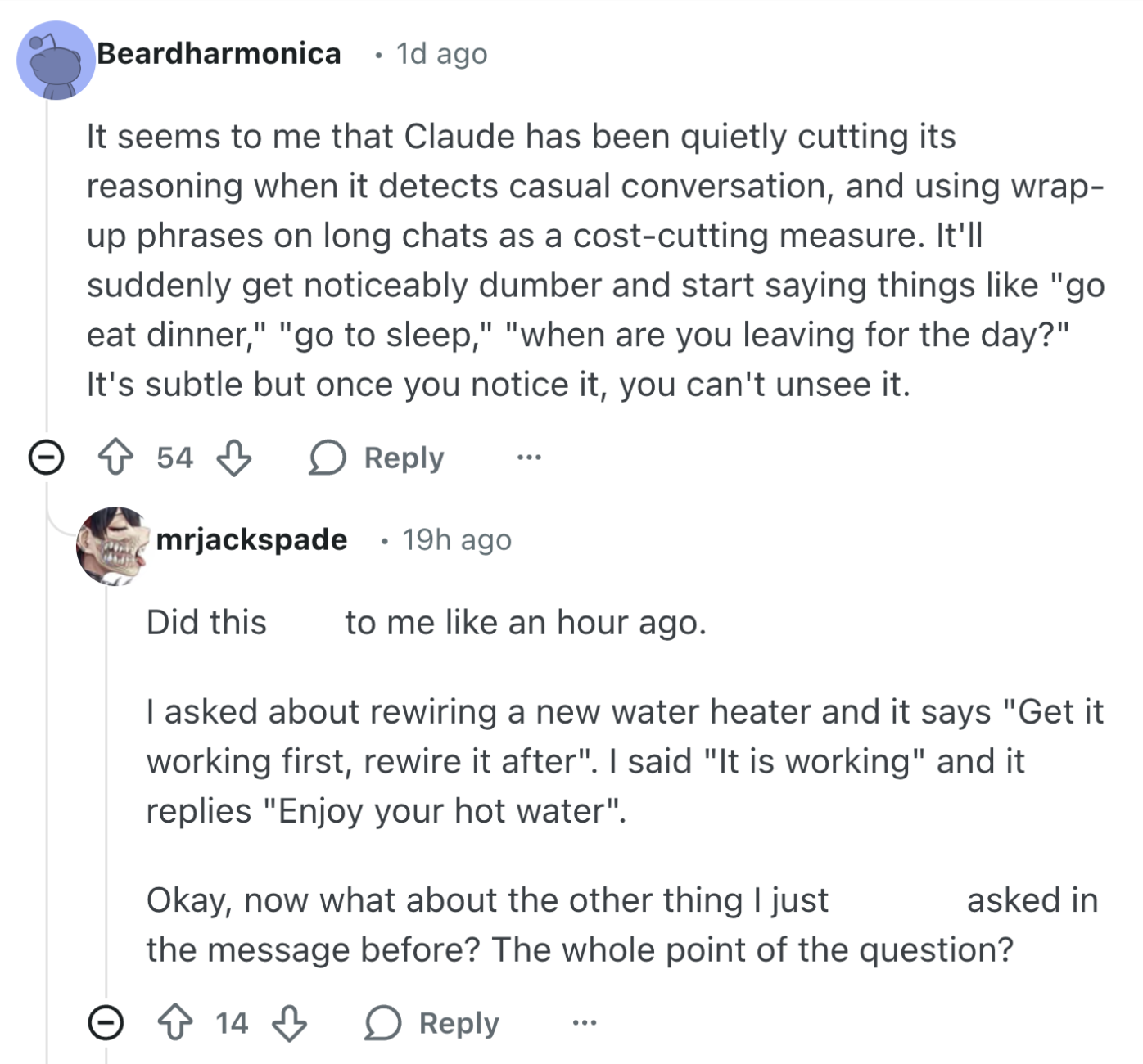Click speech bubble icon under Beardharmonica's comment

tap(327, 458)
